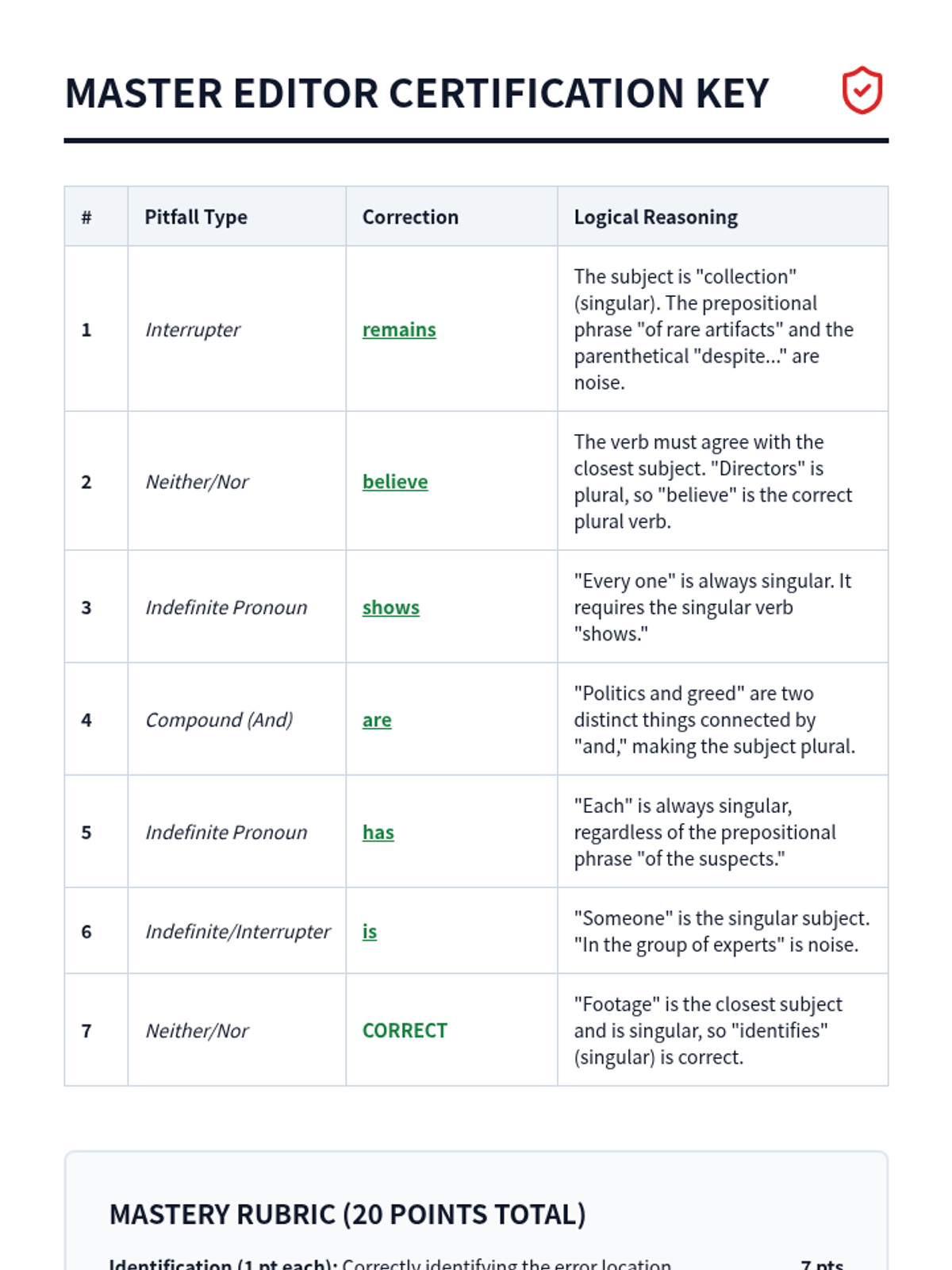The height and width of the screenshot is (1270, 952).
Task: Click 'Indefinite/Interrupter' pitfall type cell
Action: [x=237, y=931]
